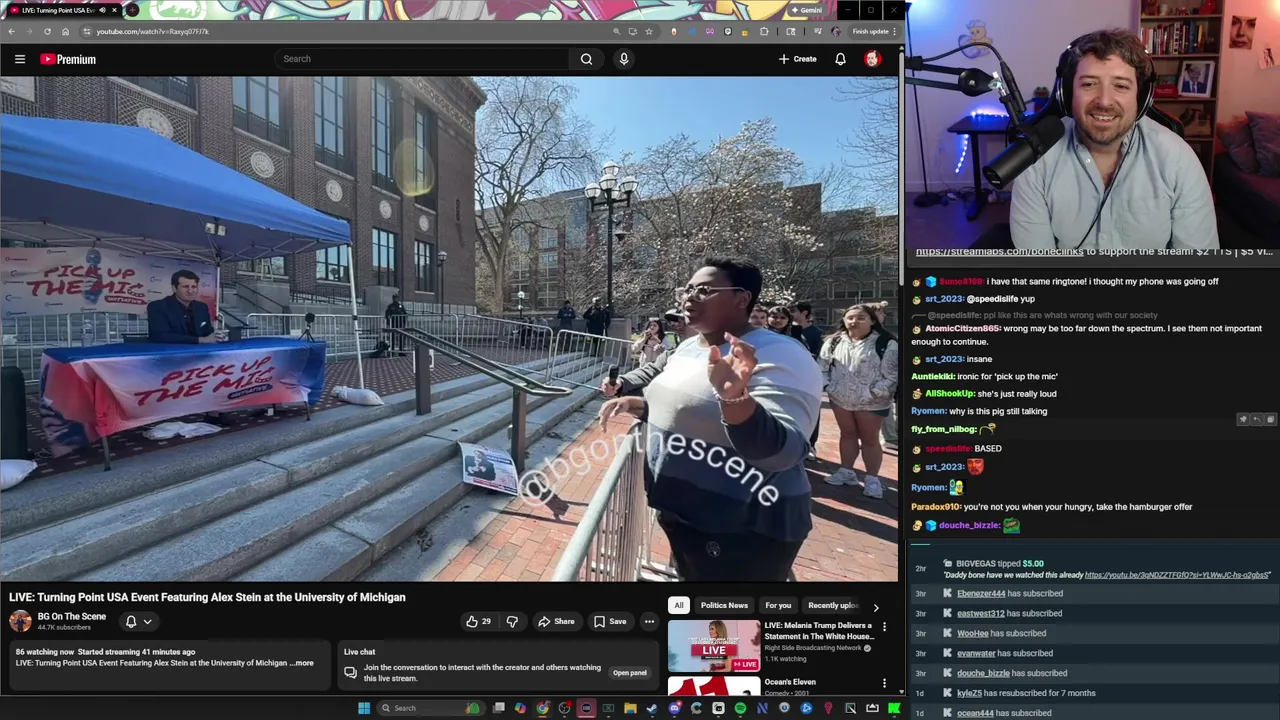1280x720 pixels.
Task: Open the browser home page icon
Action: 65,31
